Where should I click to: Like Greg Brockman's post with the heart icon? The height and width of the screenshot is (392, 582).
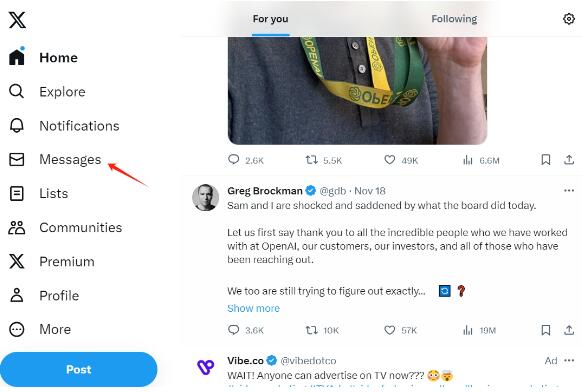pyautogui.click(x=389, y=330)
